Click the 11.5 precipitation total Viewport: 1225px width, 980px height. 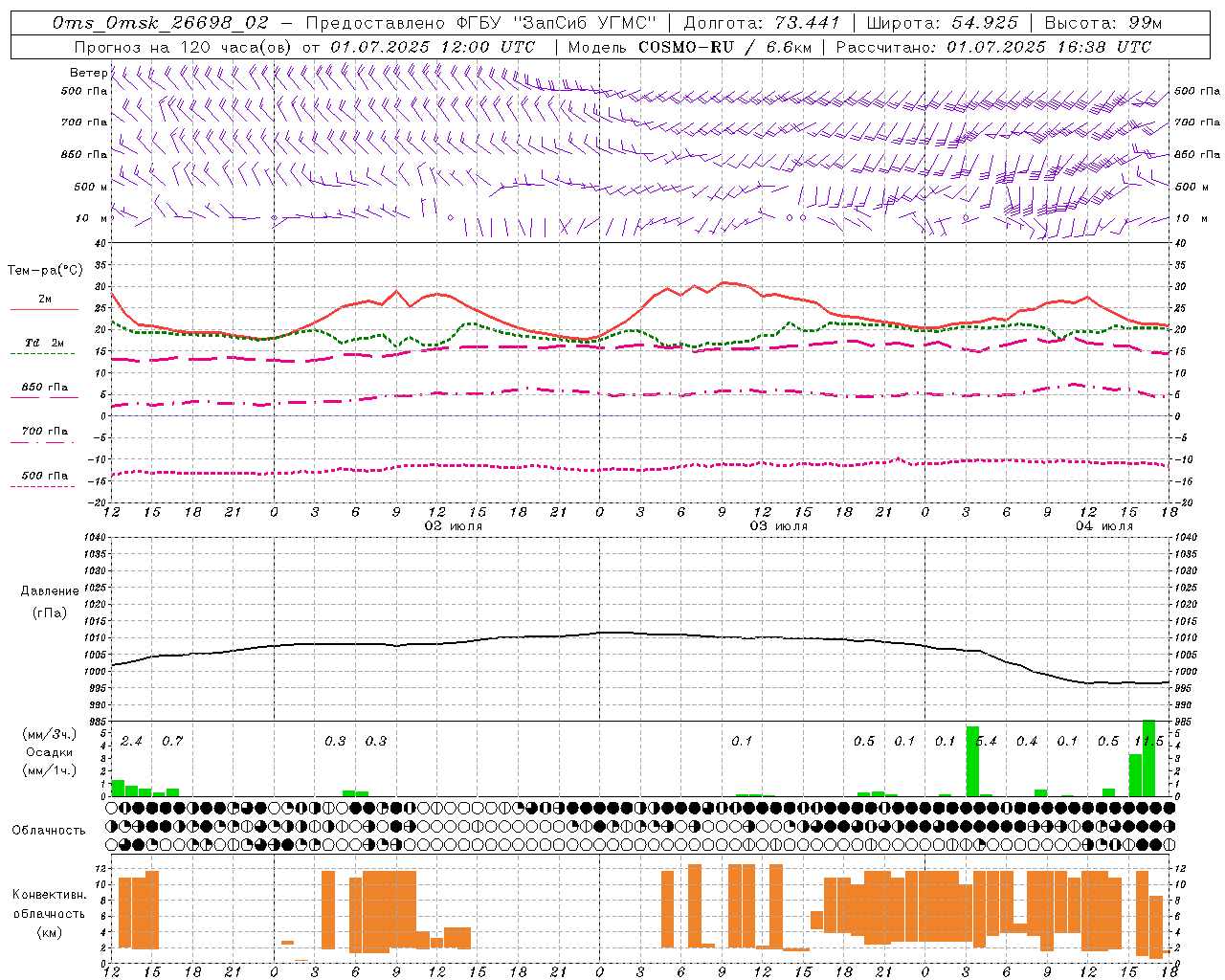click(1148, 741)
